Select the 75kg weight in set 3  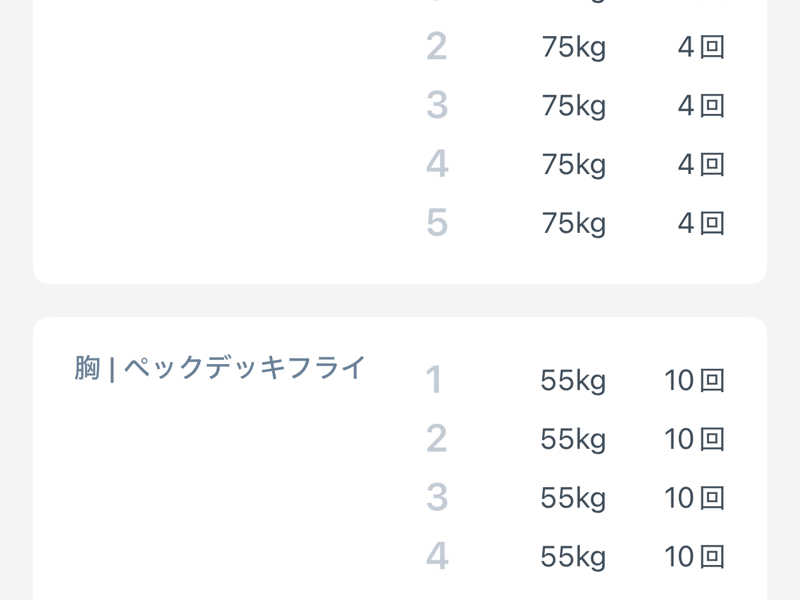click(x=573, y=106)
